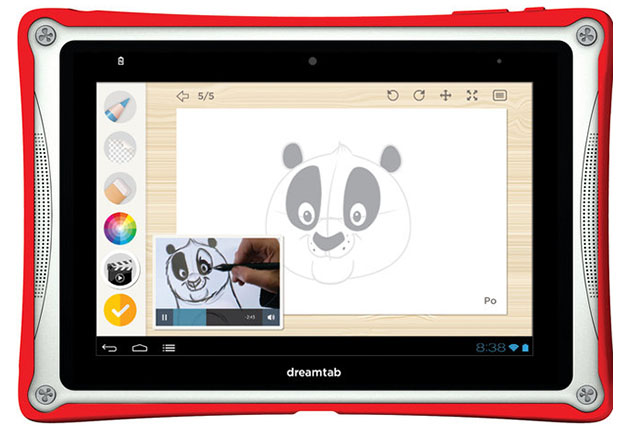Toggle fullscreen canvas view

click(x=472, y=96)
